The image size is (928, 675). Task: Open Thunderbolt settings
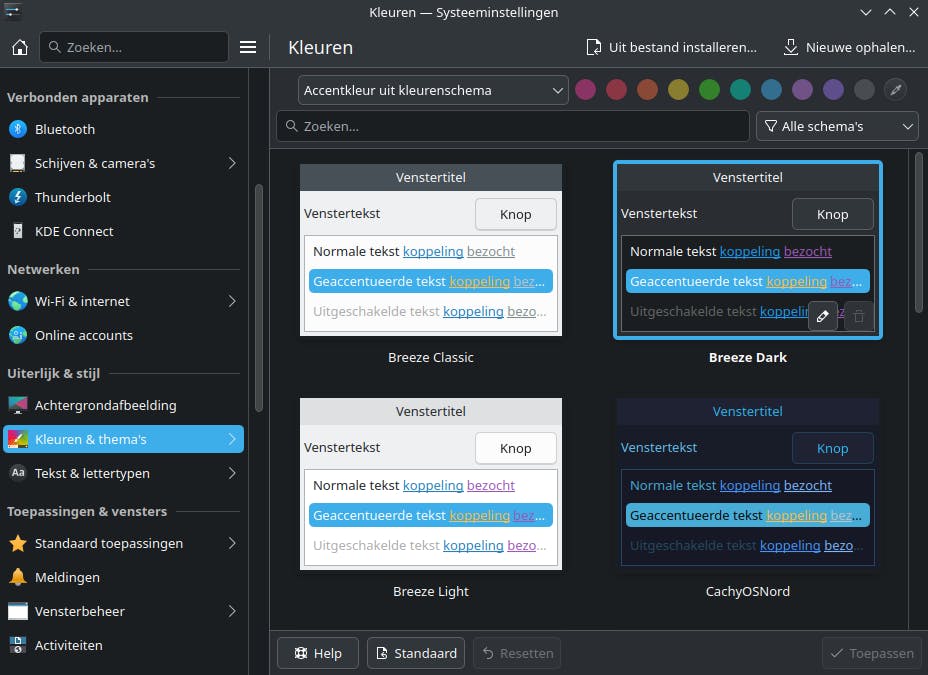tap(123, 197)
